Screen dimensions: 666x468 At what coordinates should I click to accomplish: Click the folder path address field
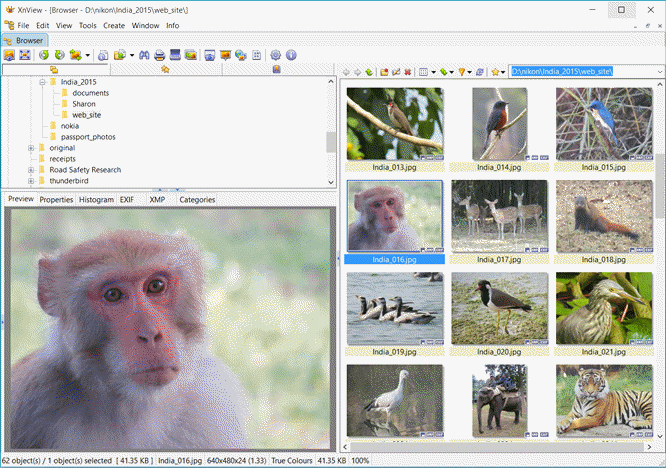580,72
